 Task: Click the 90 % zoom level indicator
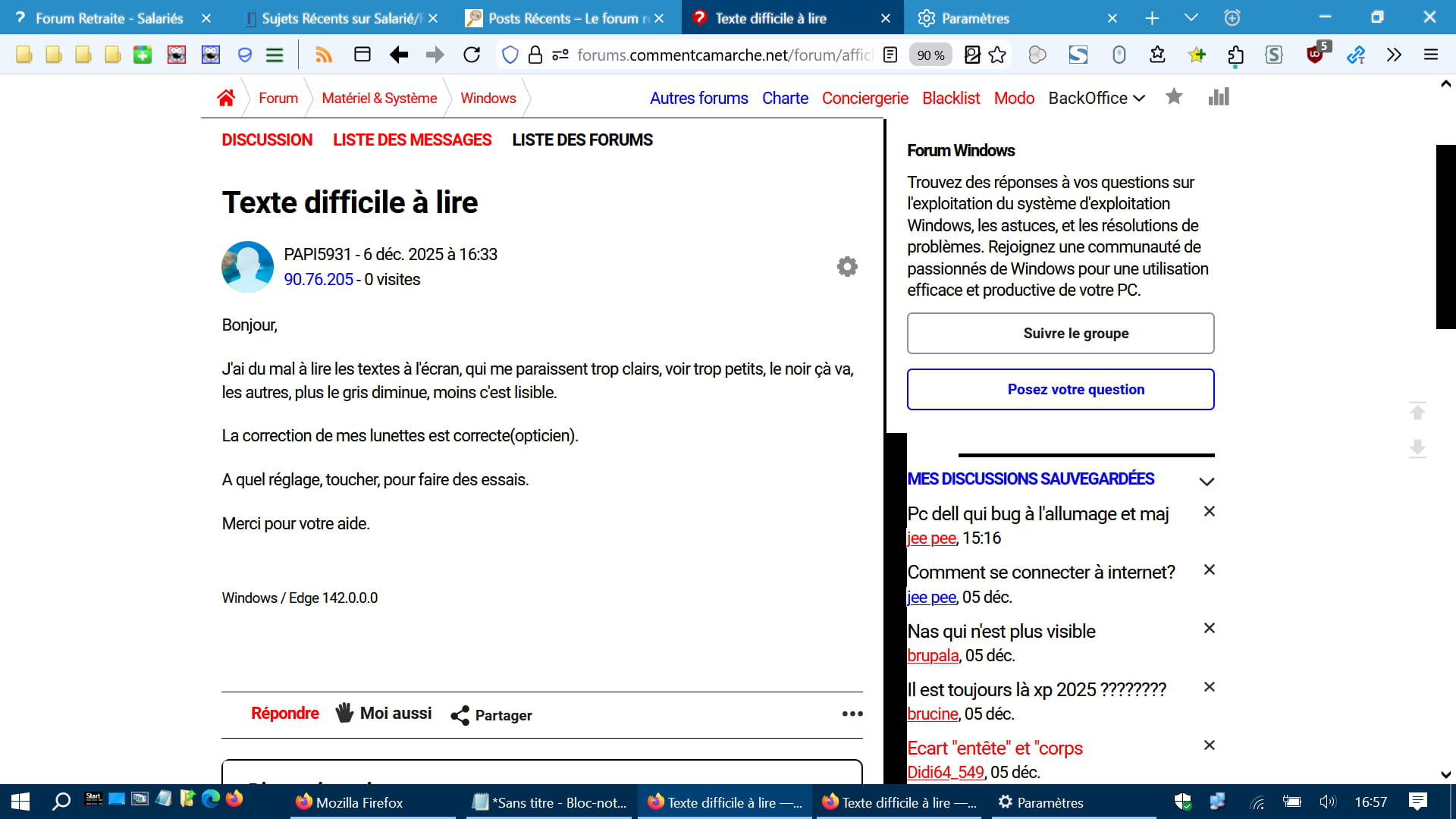point(930,55)
